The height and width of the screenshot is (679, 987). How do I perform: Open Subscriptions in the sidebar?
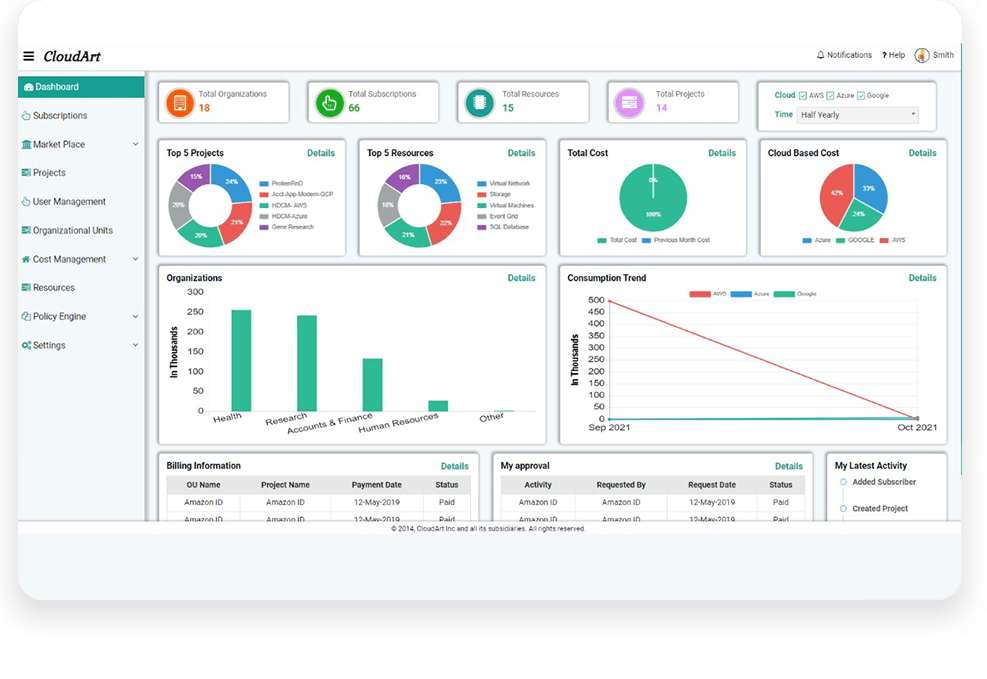(60, 116)
